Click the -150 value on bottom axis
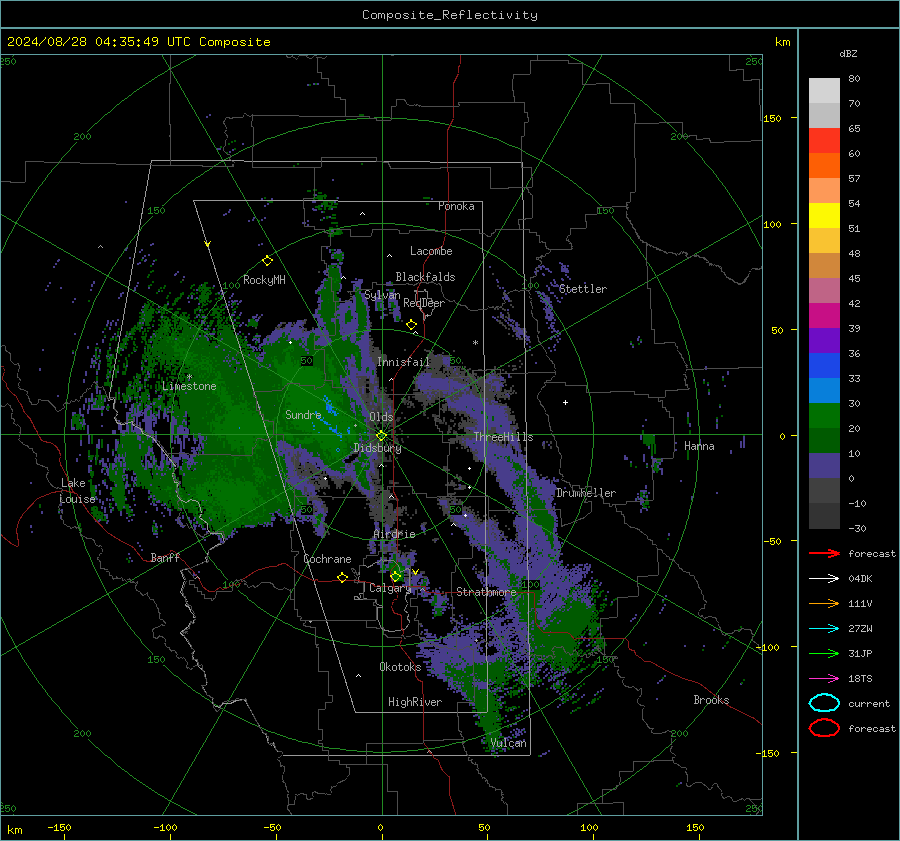 [59, 827]
